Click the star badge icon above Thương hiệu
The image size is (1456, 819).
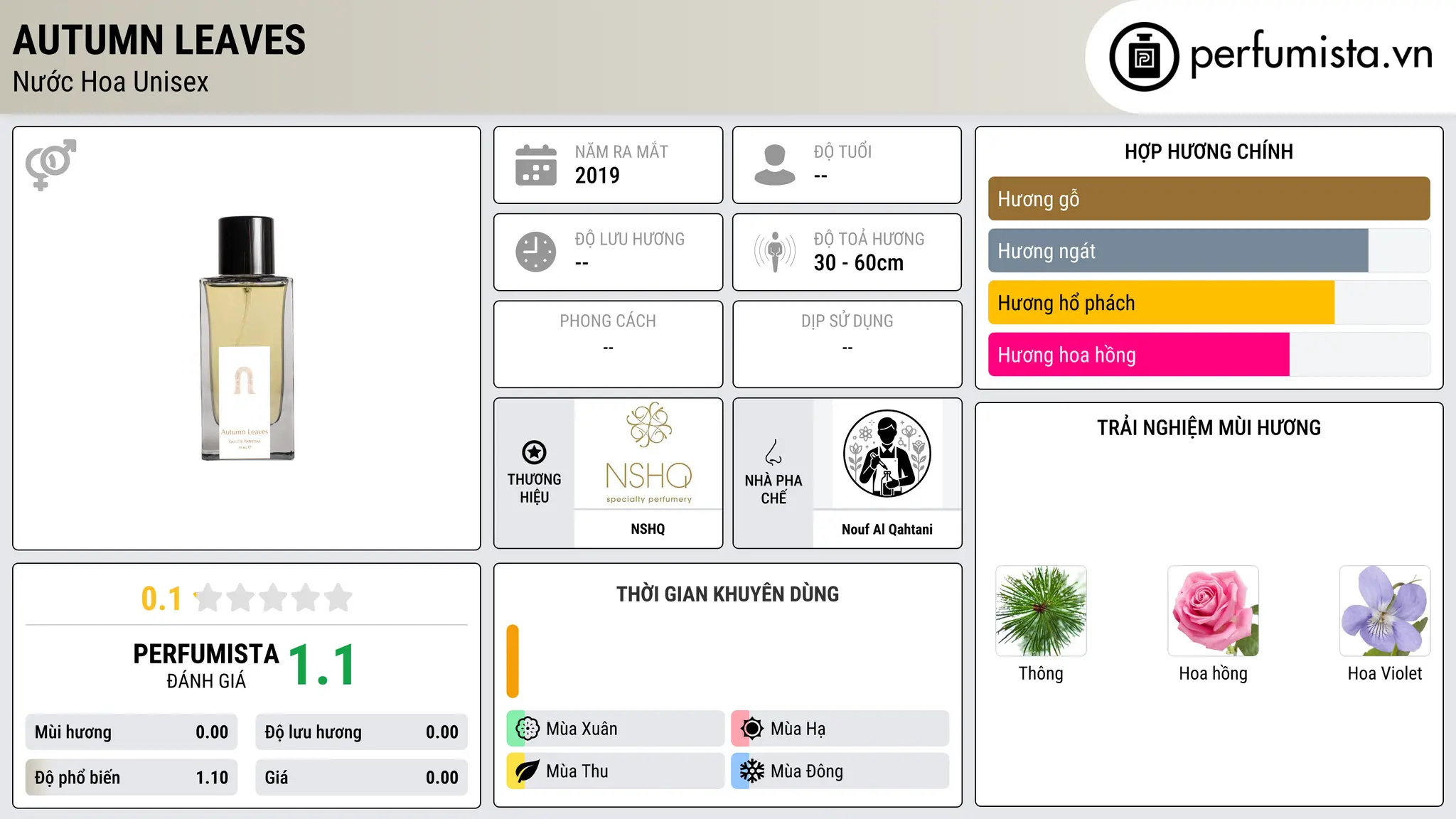(x=534, y=452)
